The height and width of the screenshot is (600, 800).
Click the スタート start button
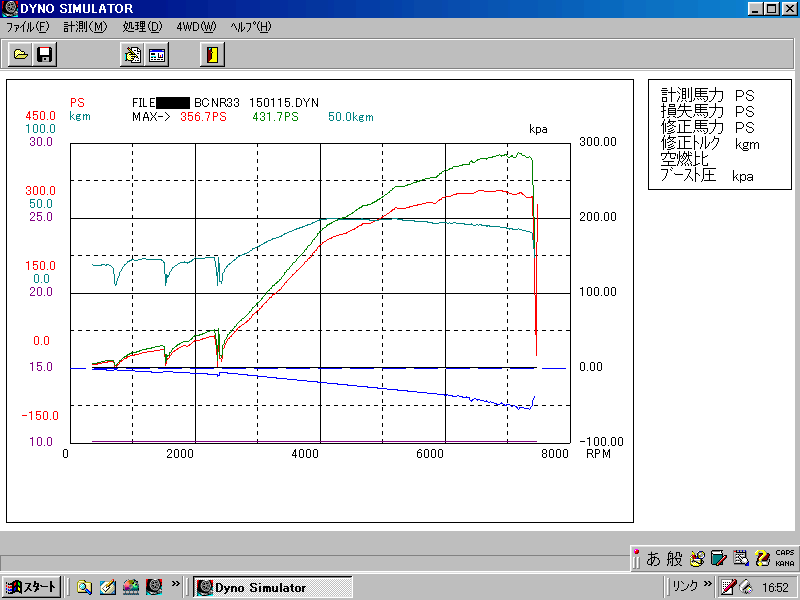[x=31, y=587]
